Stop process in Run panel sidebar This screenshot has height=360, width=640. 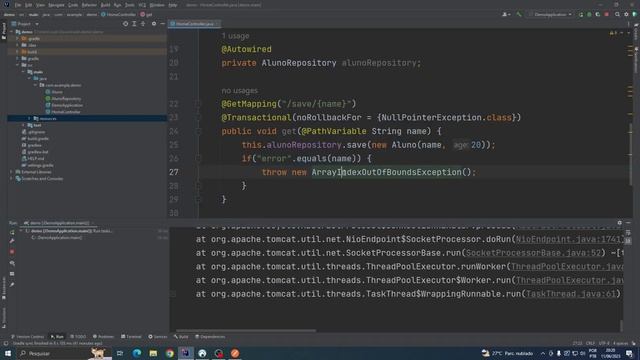point(12,252)
